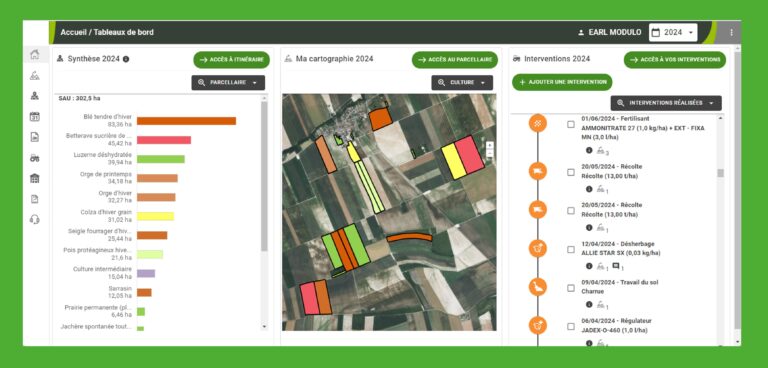
Task: Open the home icon in the sidebar
Action: pos(34,54)
